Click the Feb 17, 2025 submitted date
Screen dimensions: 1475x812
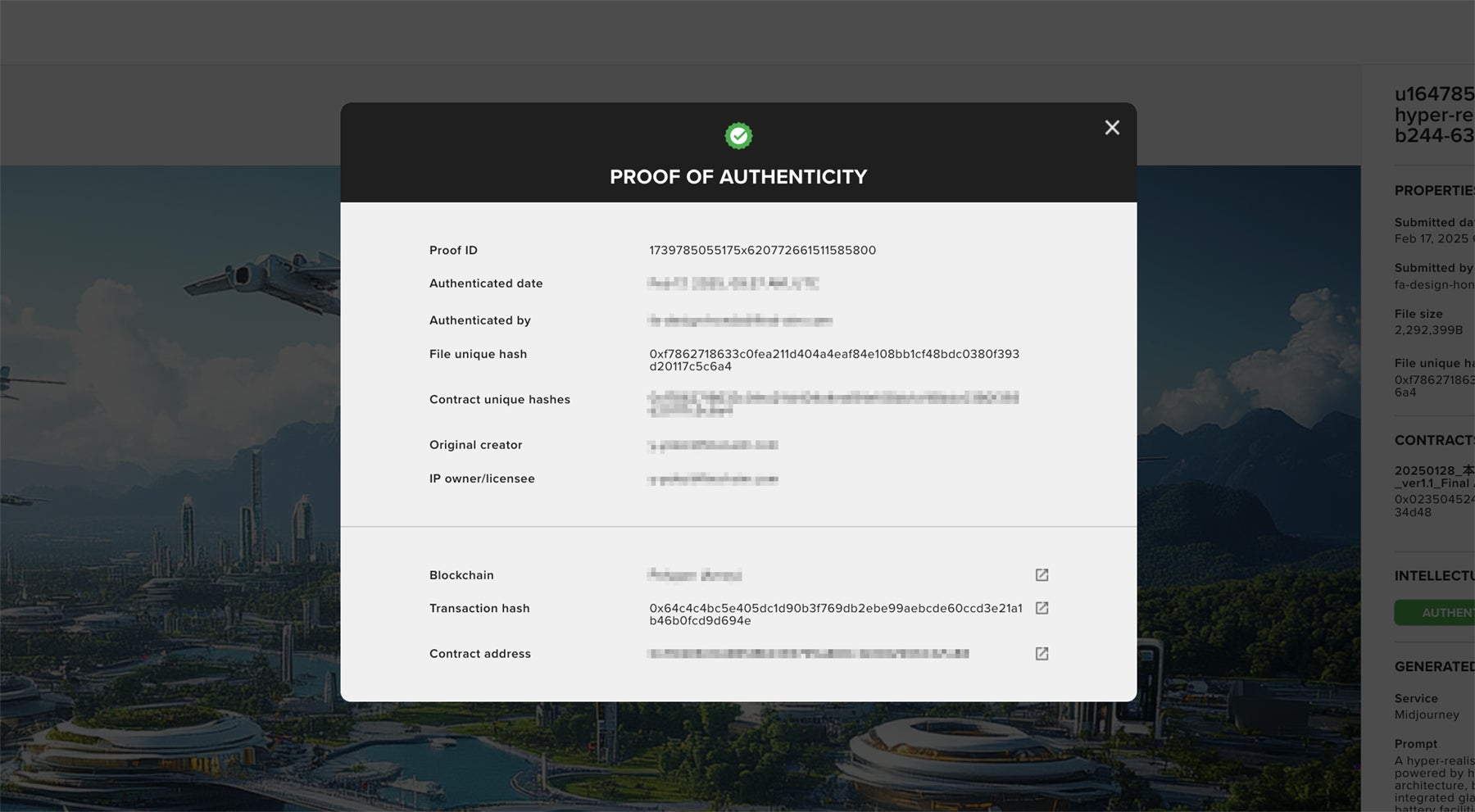click(x=1435, y=239)
